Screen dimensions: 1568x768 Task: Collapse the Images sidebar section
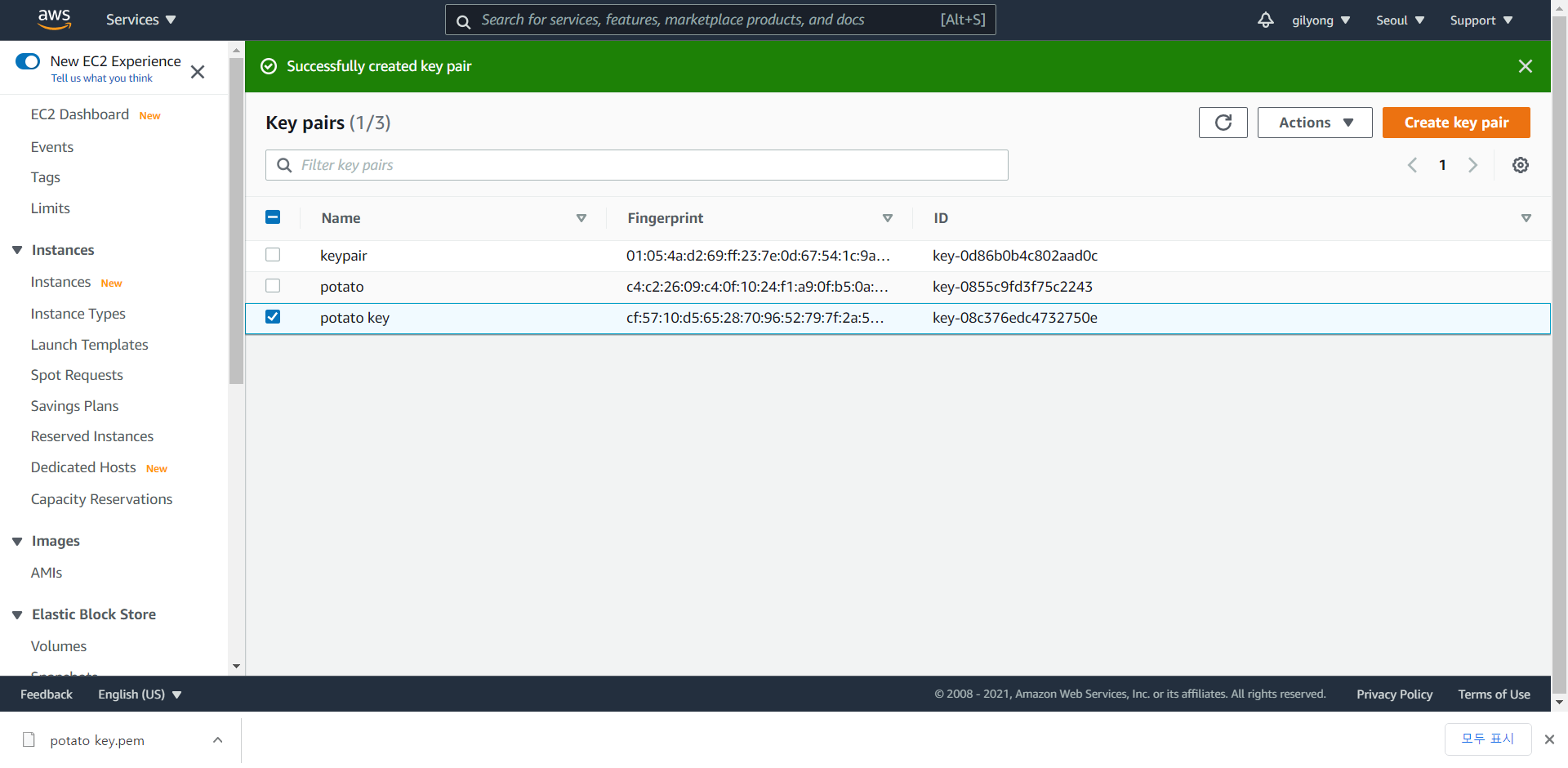[x=17, y=541]
